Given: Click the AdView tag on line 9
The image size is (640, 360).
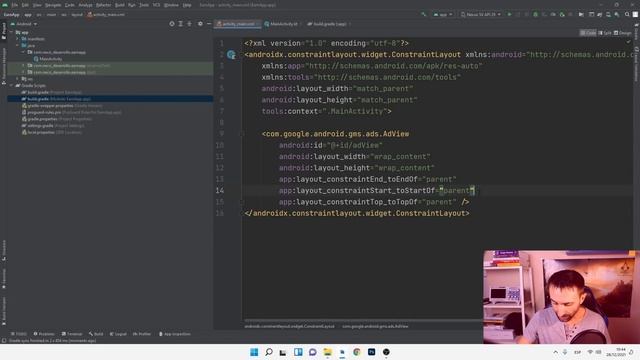Looking at the screenshot, I should coord(336,134).
